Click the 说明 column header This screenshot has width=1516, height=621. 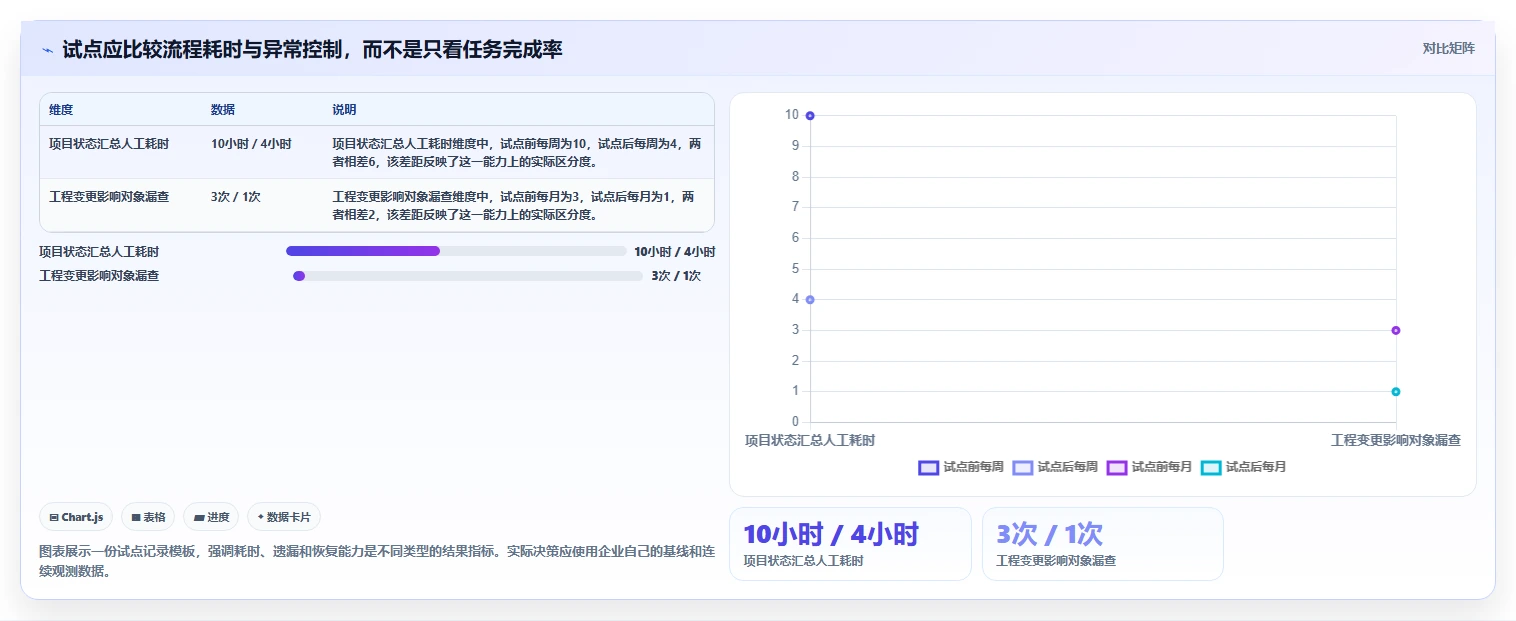344,110
